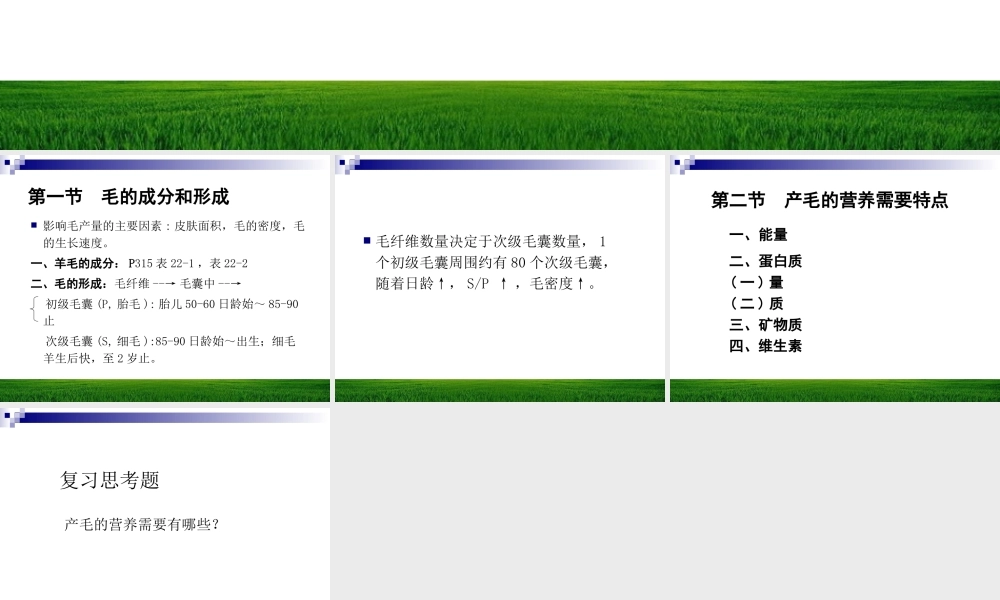Click the outline item 三、矿物质
The image size is (1000, 600).
click(765, 325)
